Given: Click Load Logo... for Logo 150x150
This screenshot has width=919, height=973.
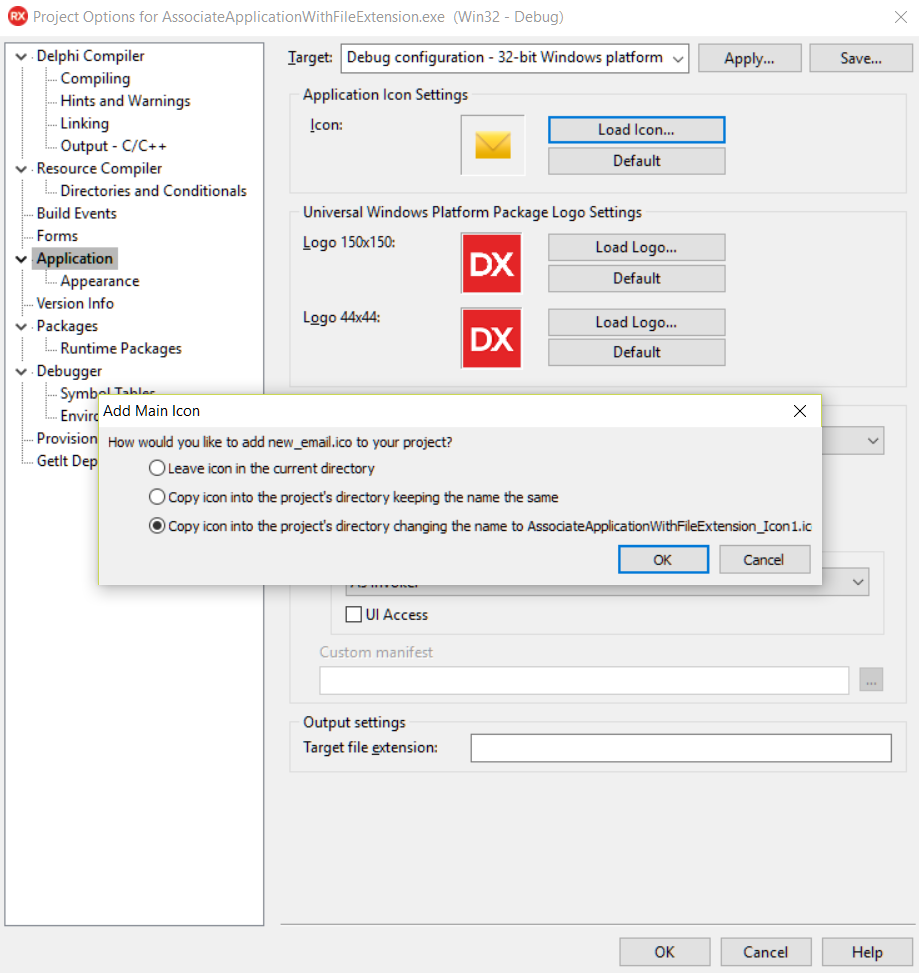Looking at the screenshot, I should pyautogui.click(x=637, y=247).
